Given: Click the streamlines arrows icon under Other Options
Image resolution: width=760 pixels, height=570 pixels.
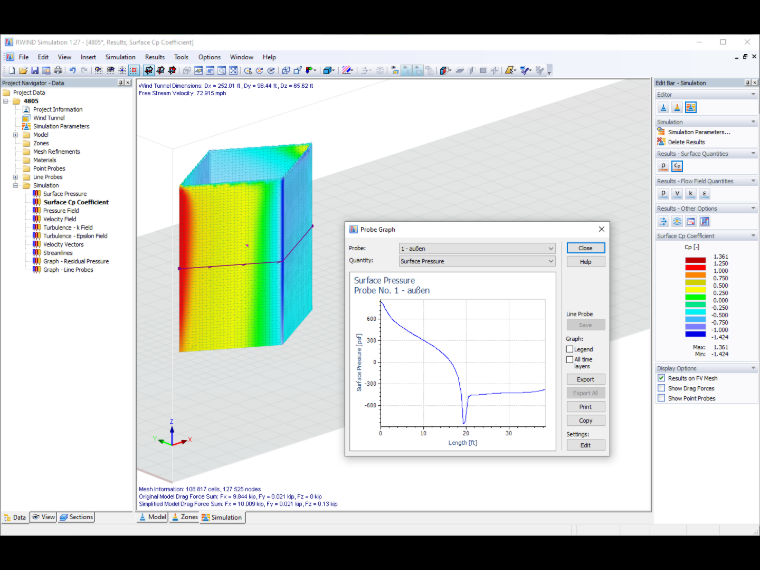Looking at the screenshot, I should click(x=664, y=222).
